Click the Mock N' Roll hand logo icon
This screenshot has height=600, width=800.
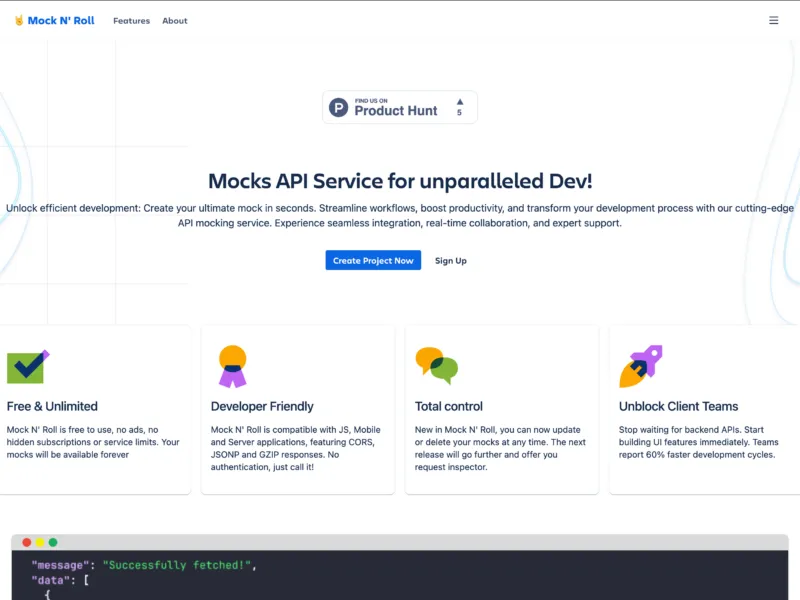19,20
